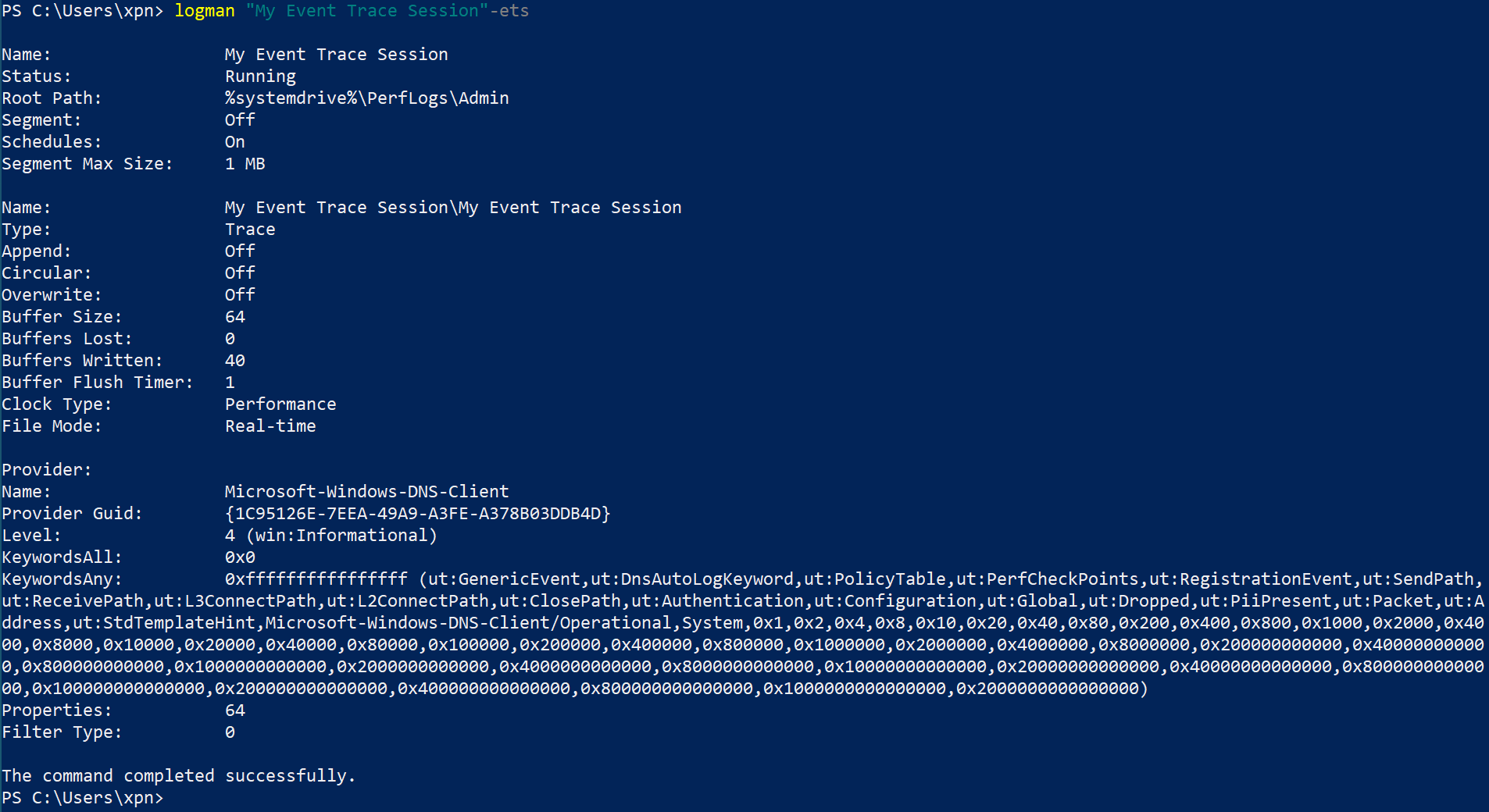Image resolution: width=1489 pixels, height=812 pixels.
Task: Click the Buffers Written value 40
Action: pyautogui.click(x=235, y=361)
